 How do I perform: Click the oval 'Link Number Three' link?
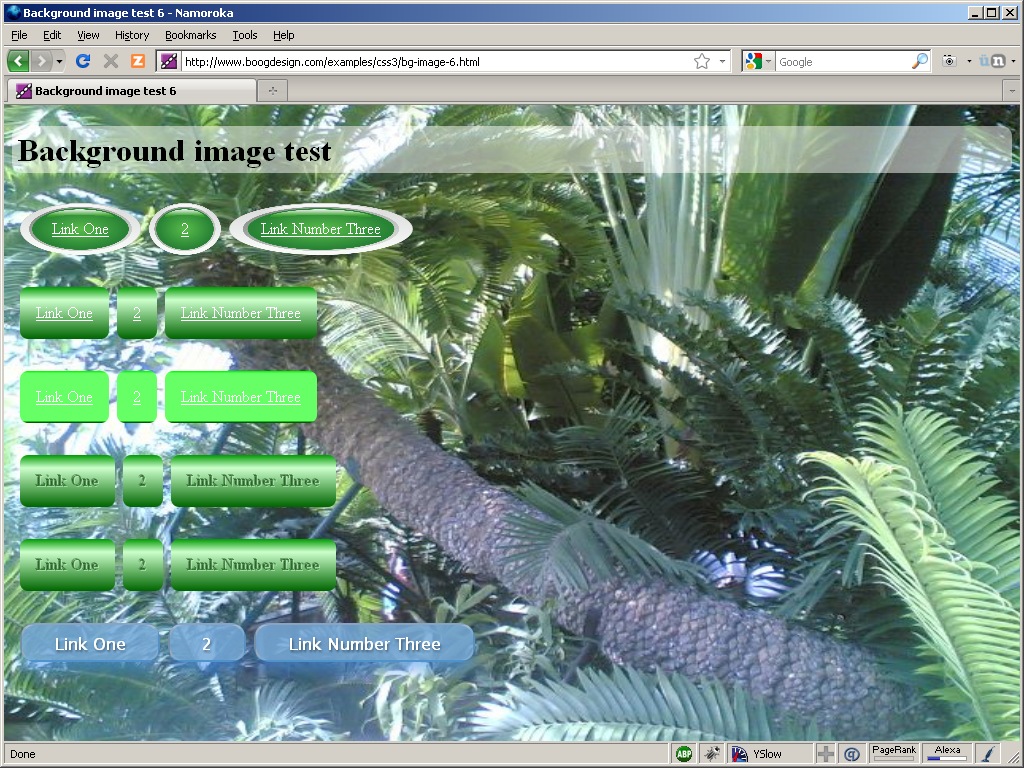tap(321, 229)
